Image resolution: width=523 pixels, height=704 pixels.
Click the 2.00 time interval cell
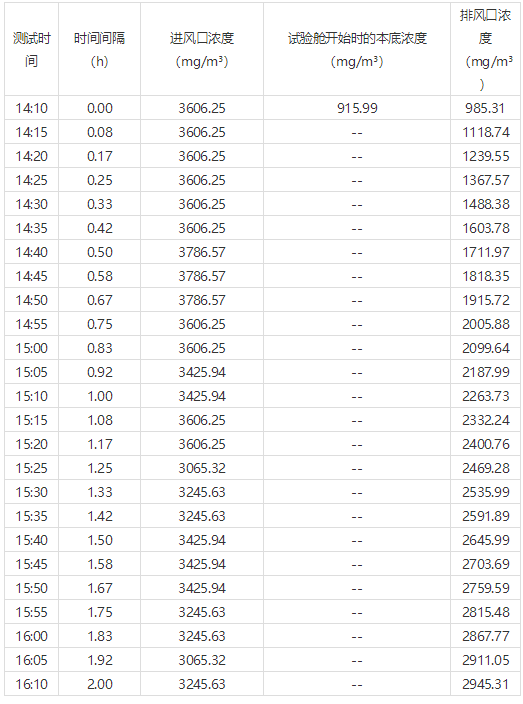(99, 684)
